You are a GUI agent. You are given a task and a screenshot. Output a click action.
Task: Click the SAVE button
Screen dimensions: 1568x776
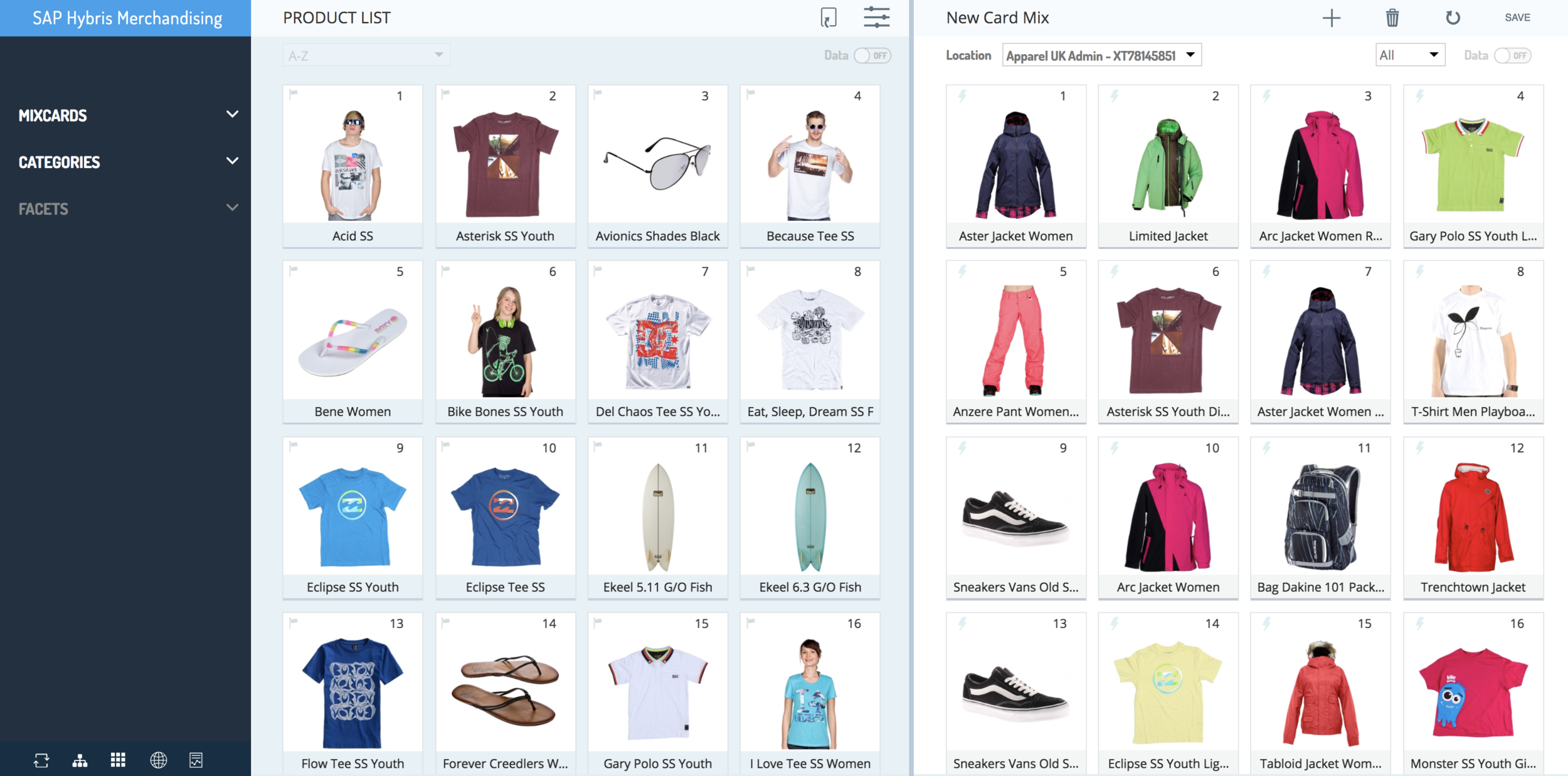(x=1517, y=18)
